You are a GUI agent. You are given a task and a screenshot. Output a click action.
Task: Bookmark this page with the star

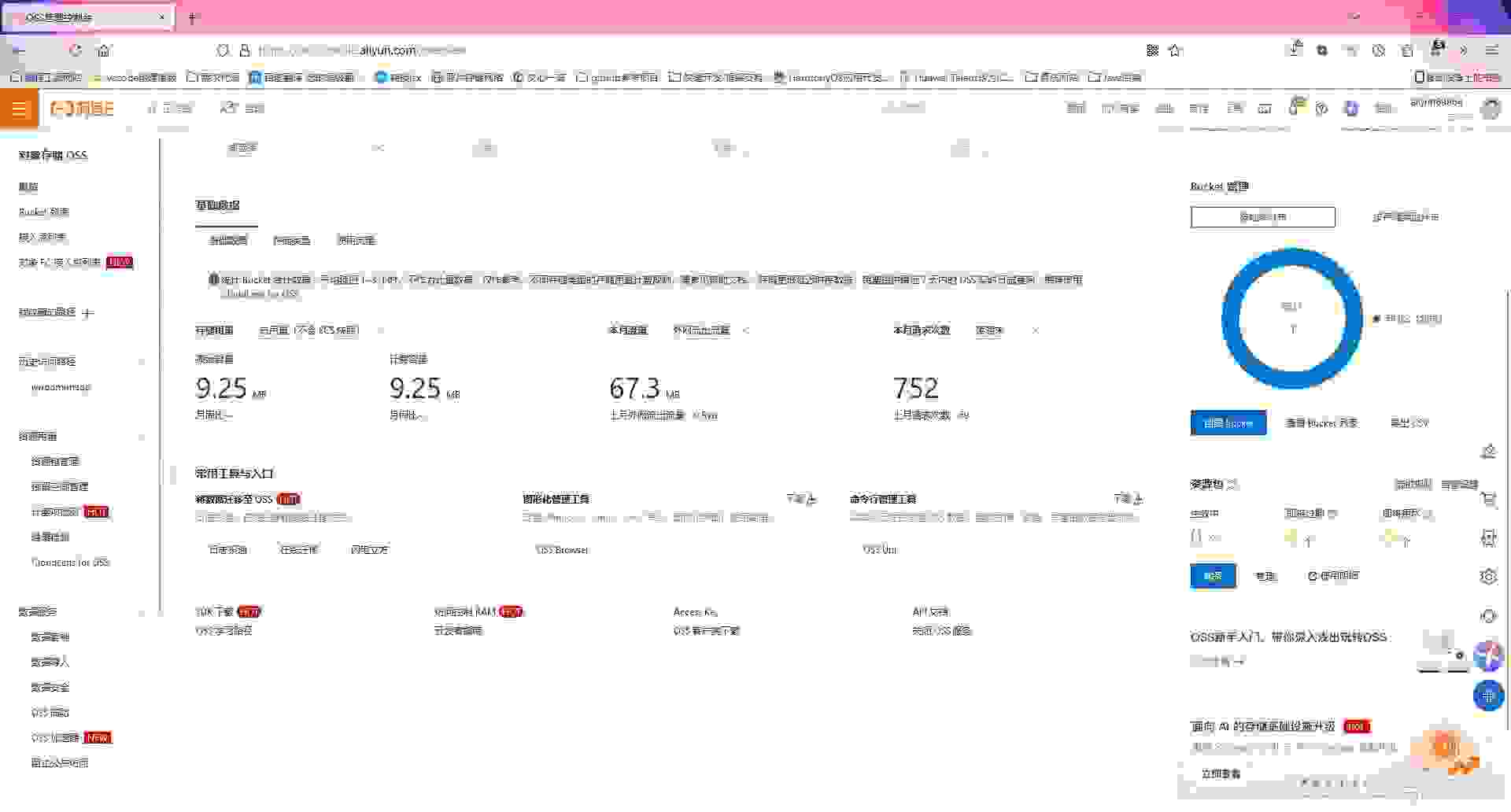point(1175,50)
